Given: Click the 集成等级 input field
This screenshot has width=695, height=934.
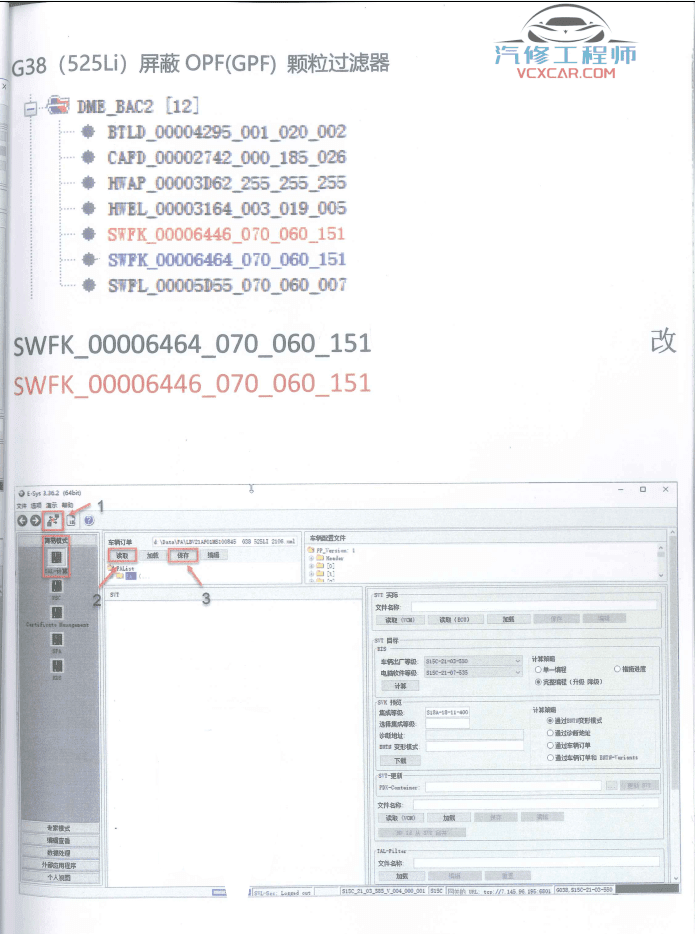Looking at the screenshot, I should (447, 712).
